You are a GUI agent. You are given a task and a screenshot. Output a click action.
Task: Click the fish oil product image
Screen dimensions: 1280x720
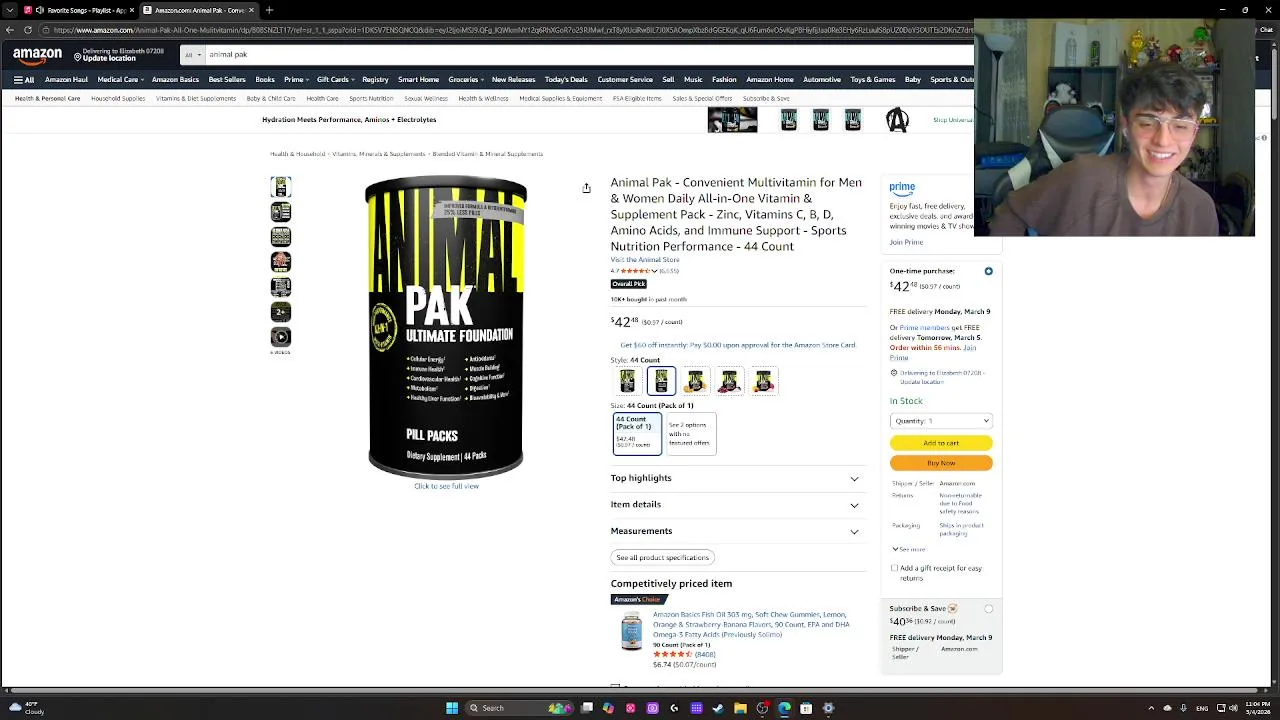tap(631, 632)
